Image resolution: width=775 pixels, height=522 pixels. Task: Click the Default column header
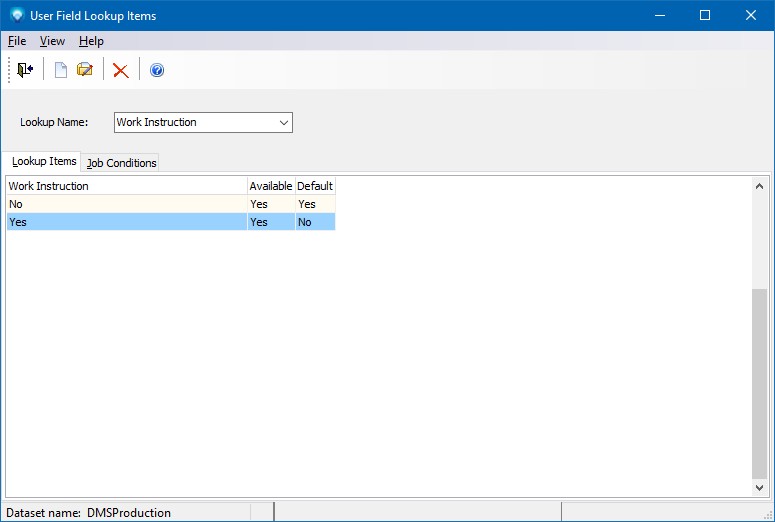(315, 186)
